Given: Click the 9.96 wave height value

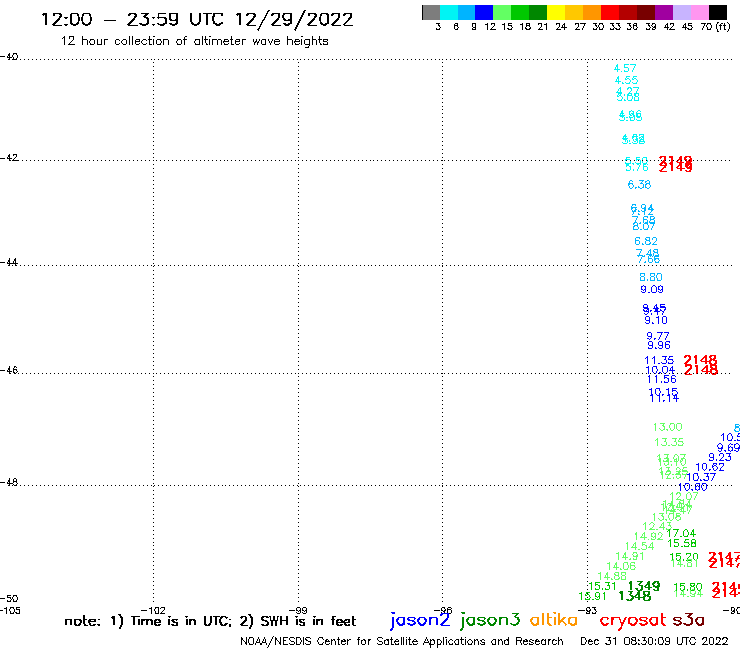Looking at the screenshot, I should 659,345.
